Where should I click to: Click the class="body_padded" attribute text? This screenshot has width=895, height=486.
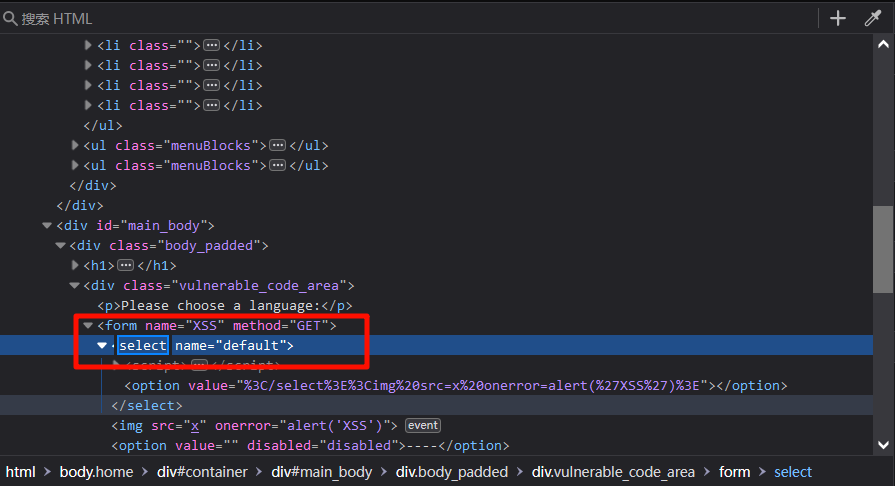click(185, 246)
